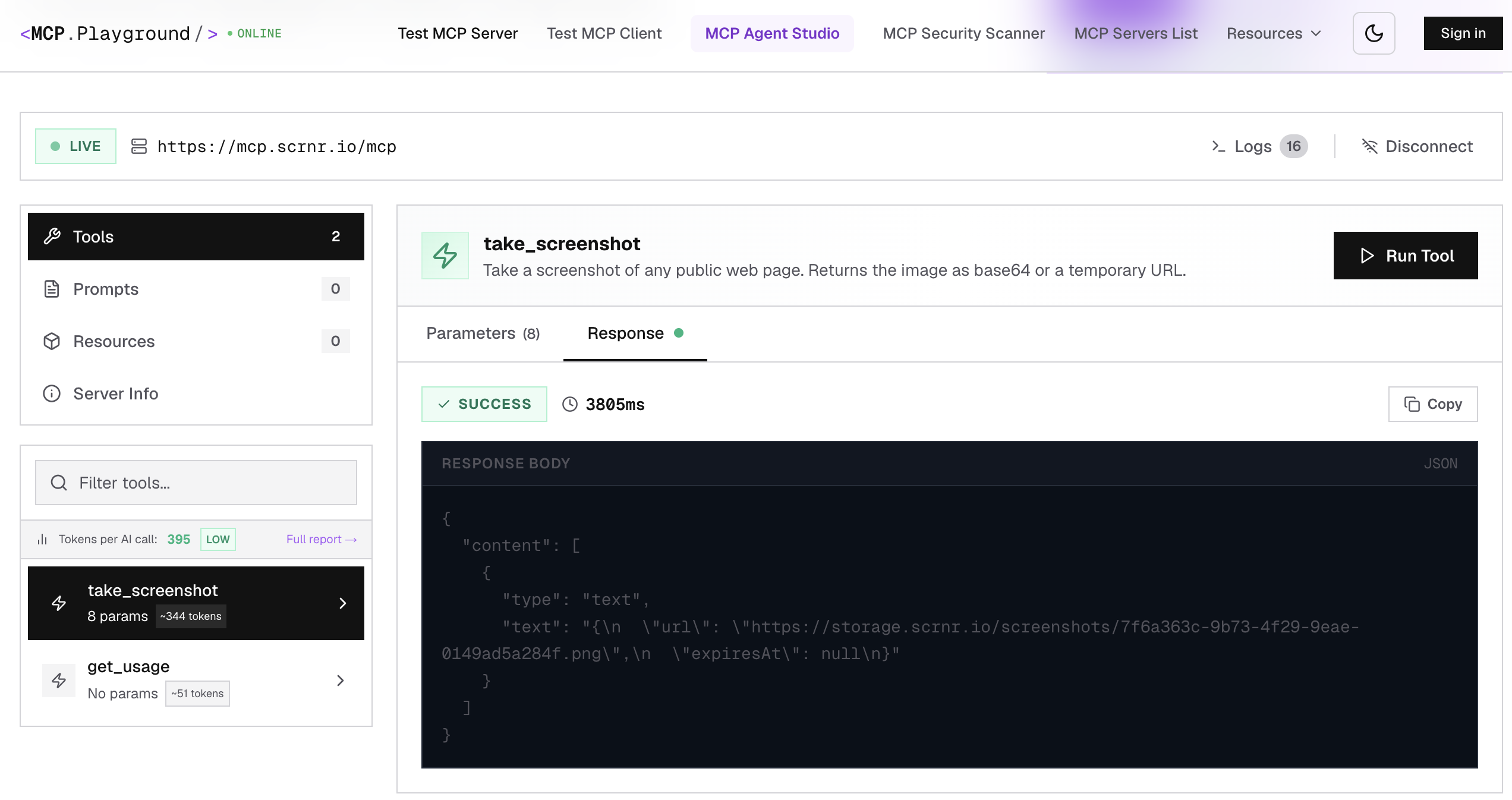Disconnect from the MCP server

tap(1417, 146)
